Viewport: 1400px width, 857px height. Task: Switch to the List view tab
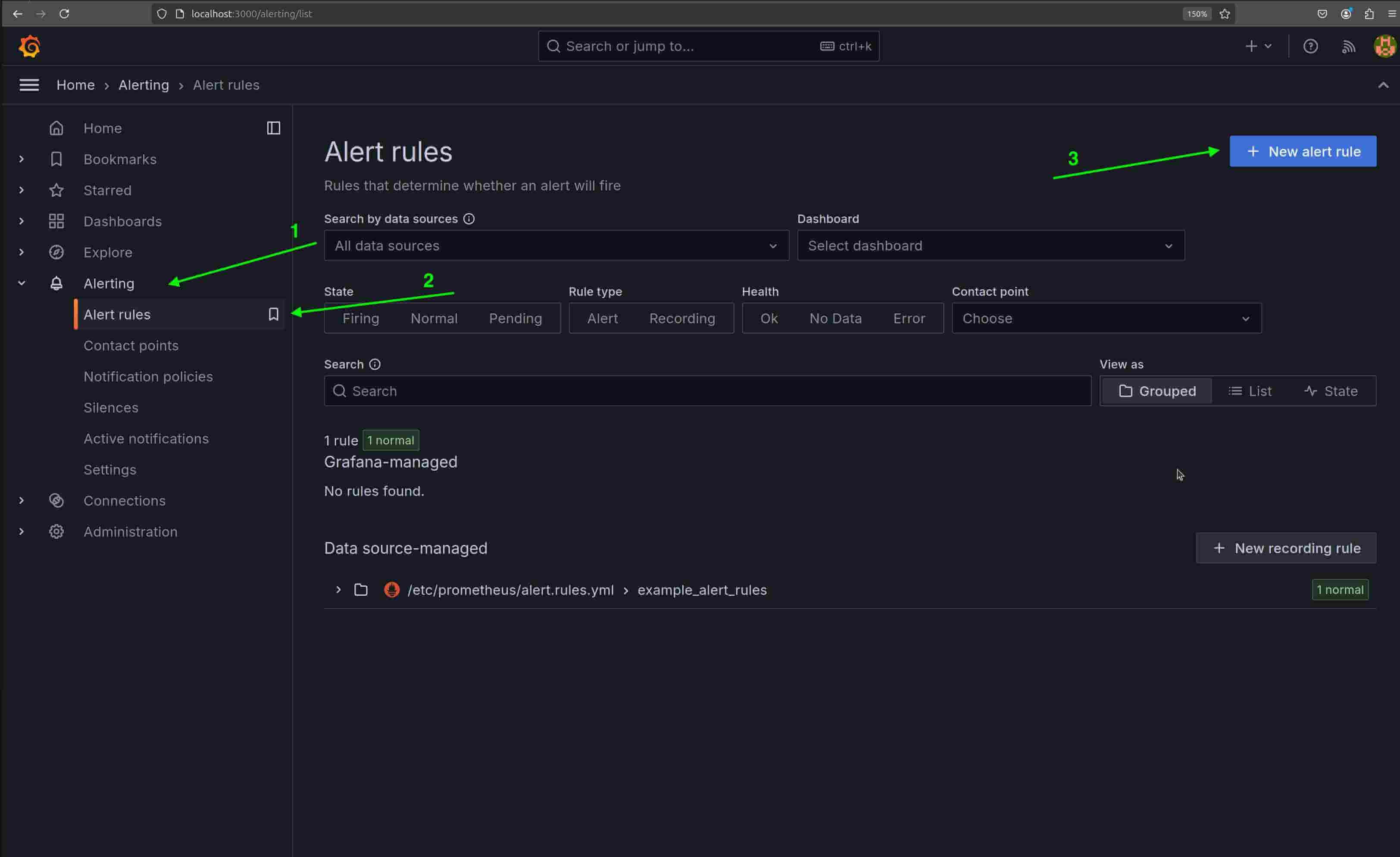[x=1250, y=391]
